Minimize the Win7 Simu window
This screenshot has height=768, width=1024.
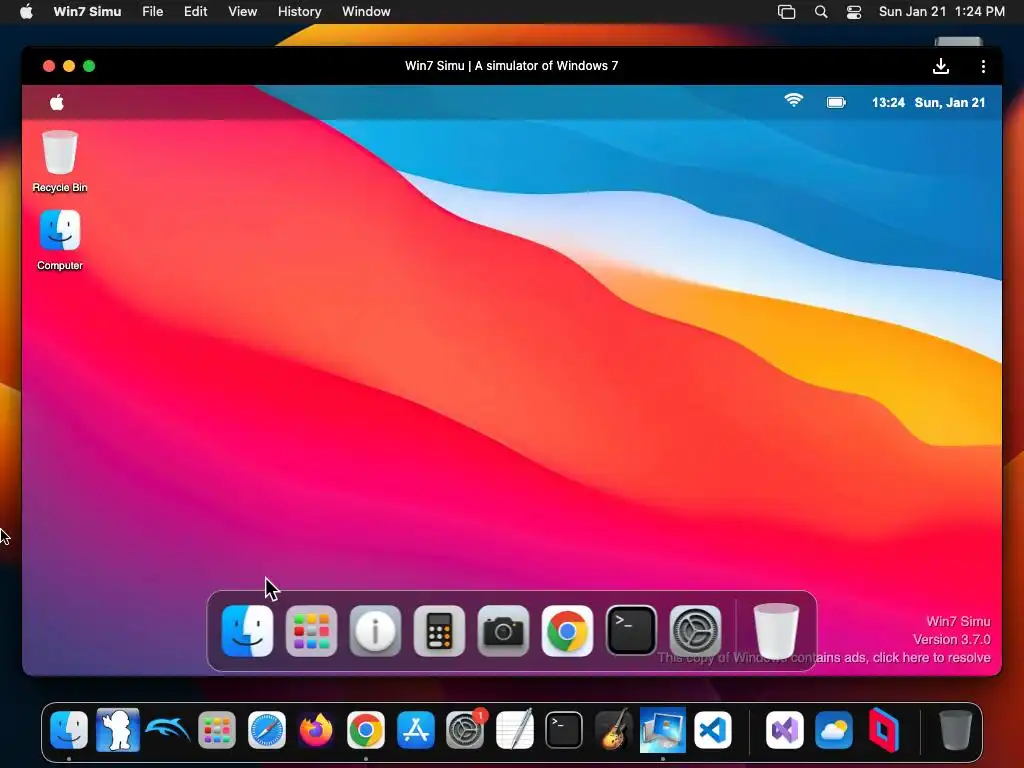(x=69, y=66)
